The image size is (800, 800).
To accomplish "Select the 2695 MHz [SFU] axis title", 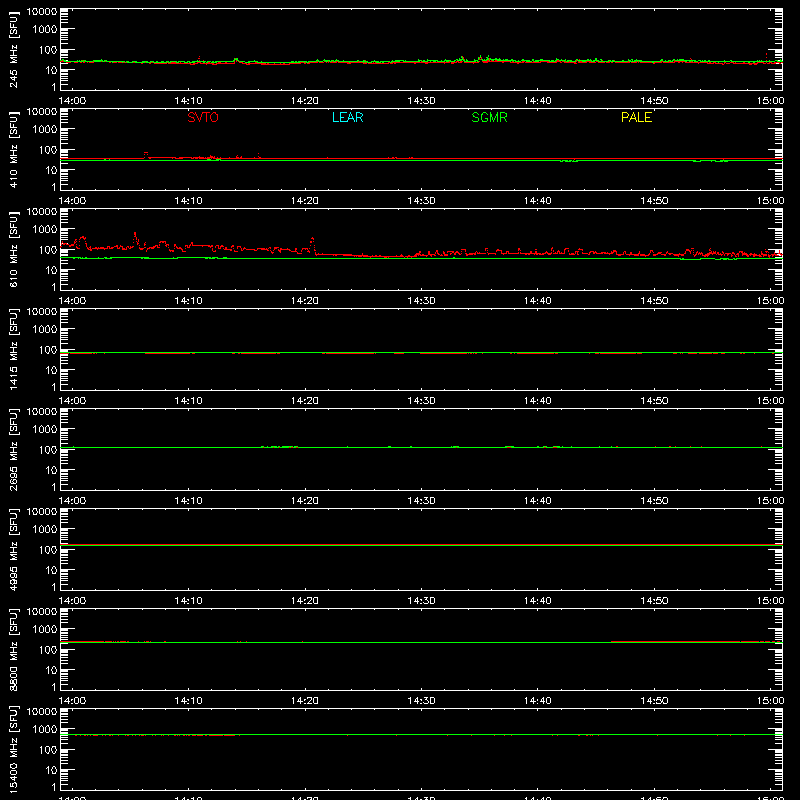I will click(x=13, y=449).
